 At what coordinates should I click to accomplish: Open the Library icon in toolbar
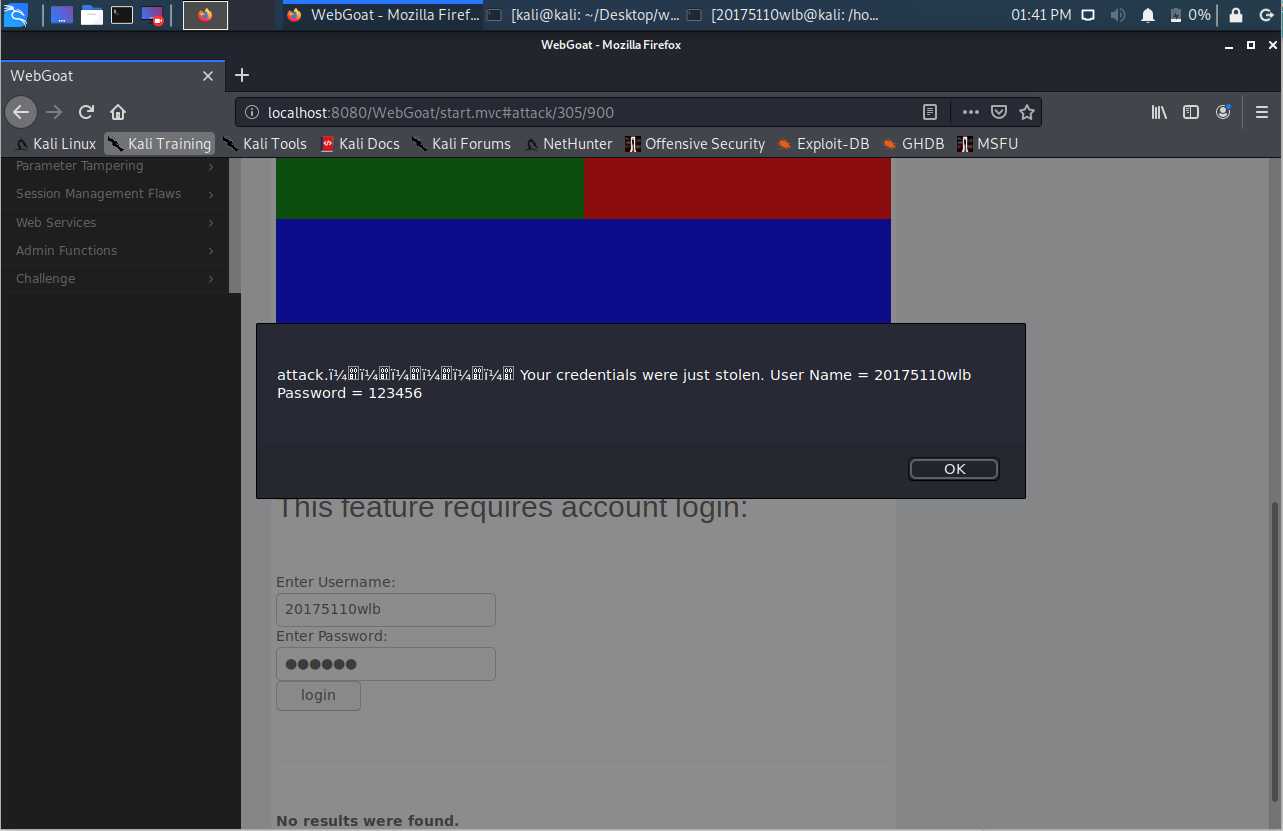coord(1159,112)
